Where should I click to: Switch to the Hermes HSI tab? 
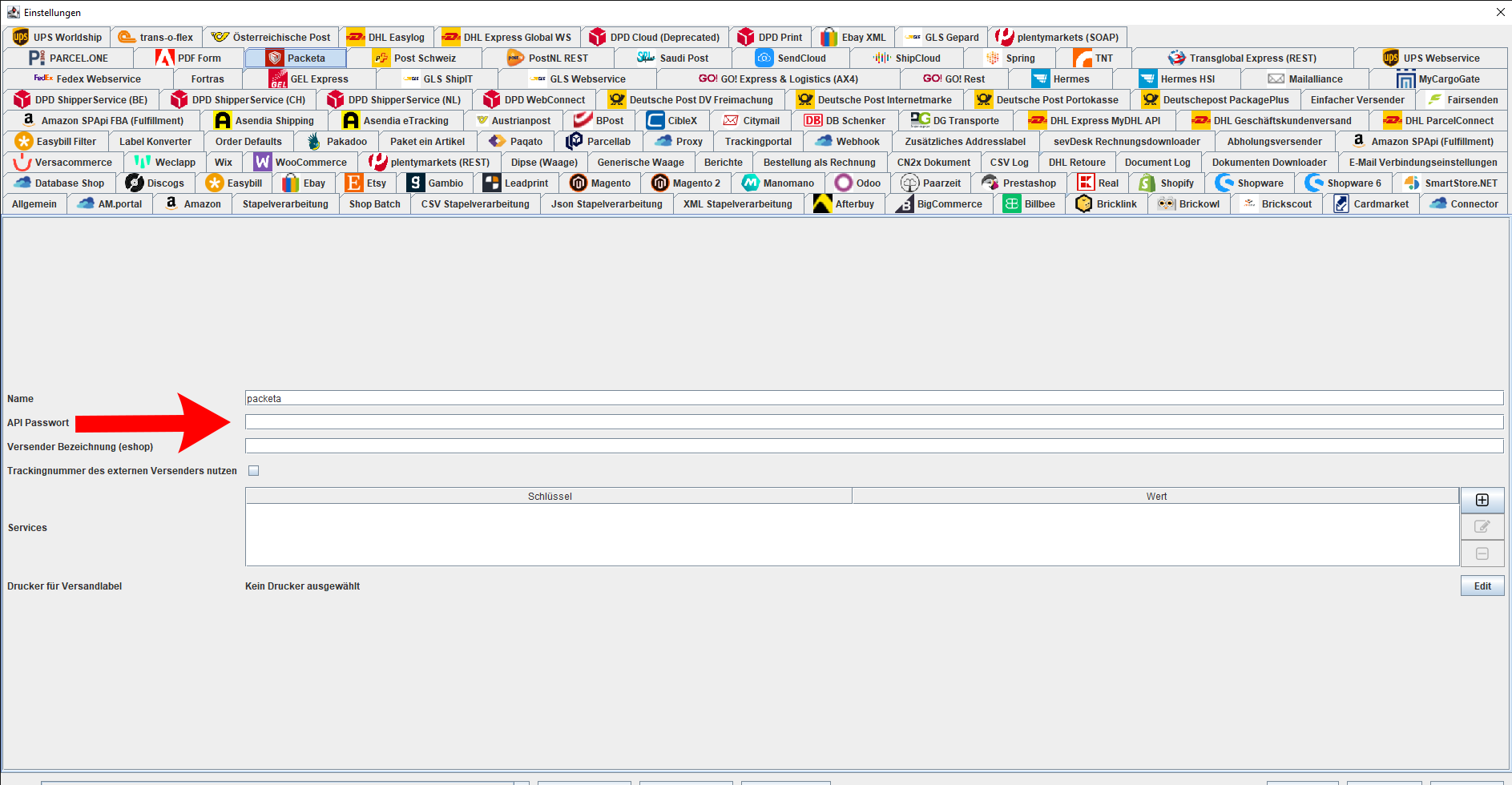point(1177,78)
